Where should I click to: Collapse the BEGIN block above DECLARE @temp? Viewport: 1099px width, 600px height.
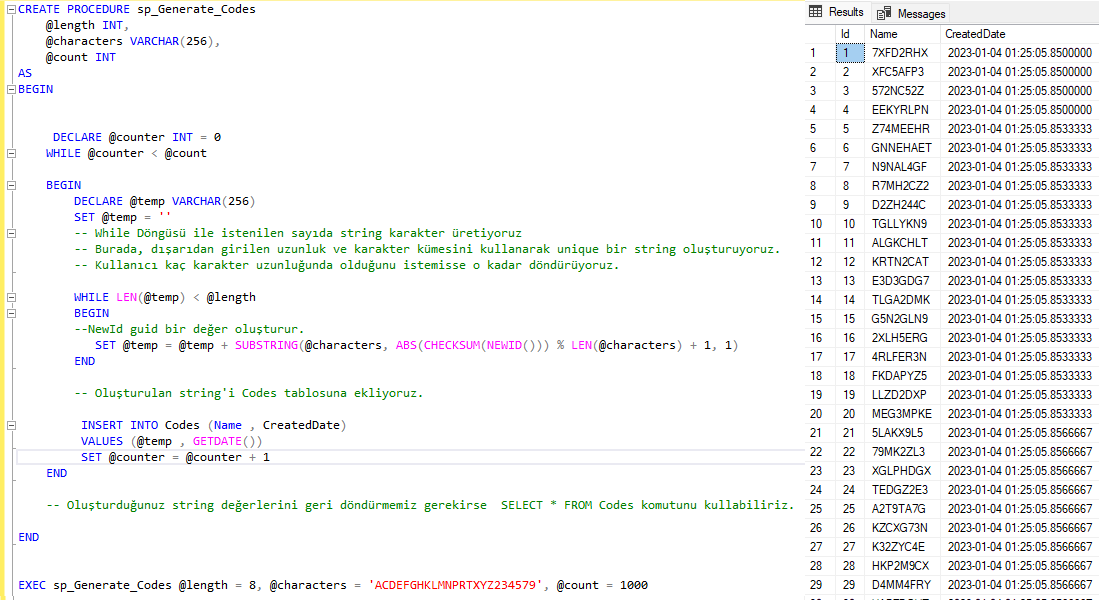click(11, 185)
